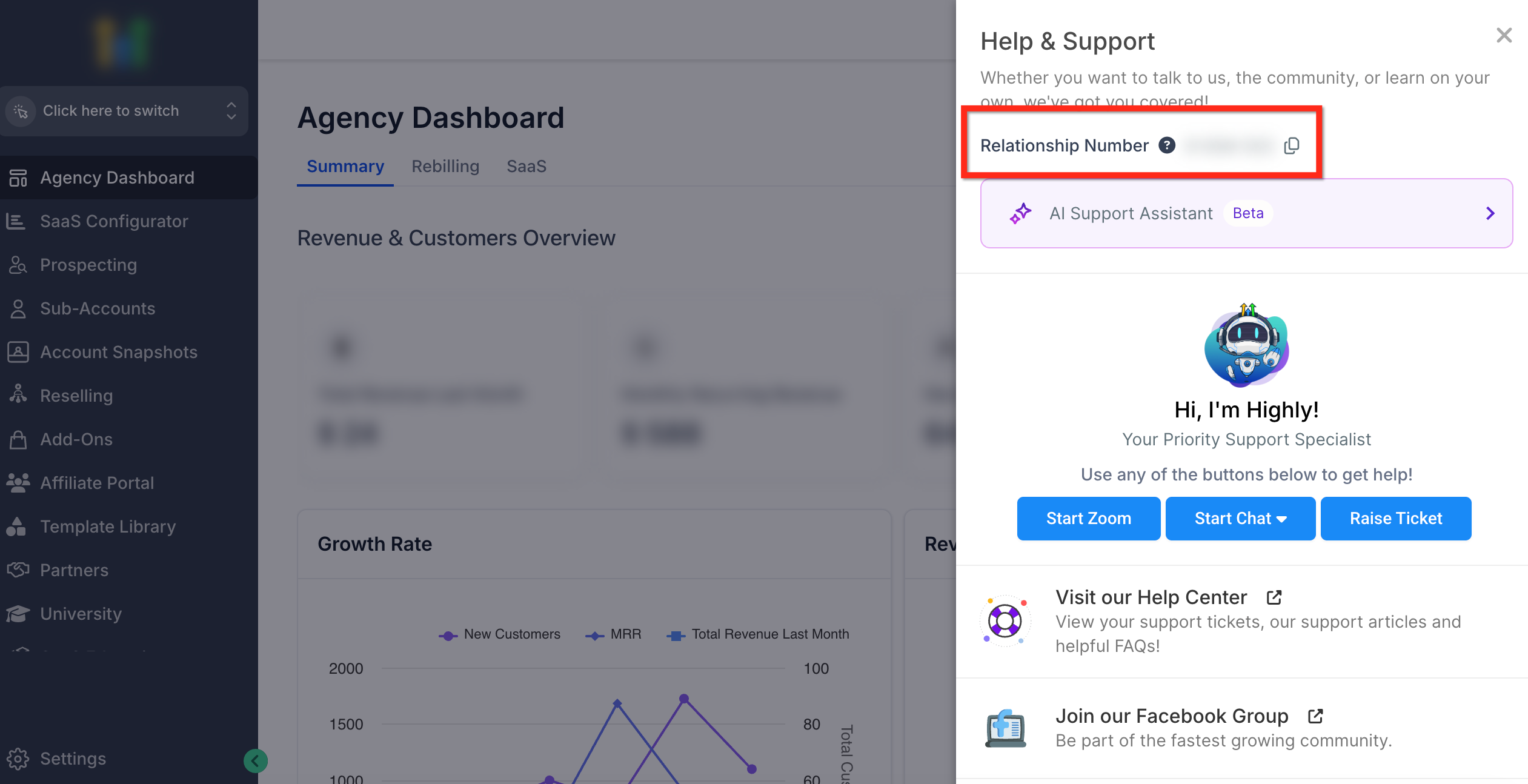Switch to the SaaS tab
This screenshot has width=1528, height=784.
(x=526, y=166)
